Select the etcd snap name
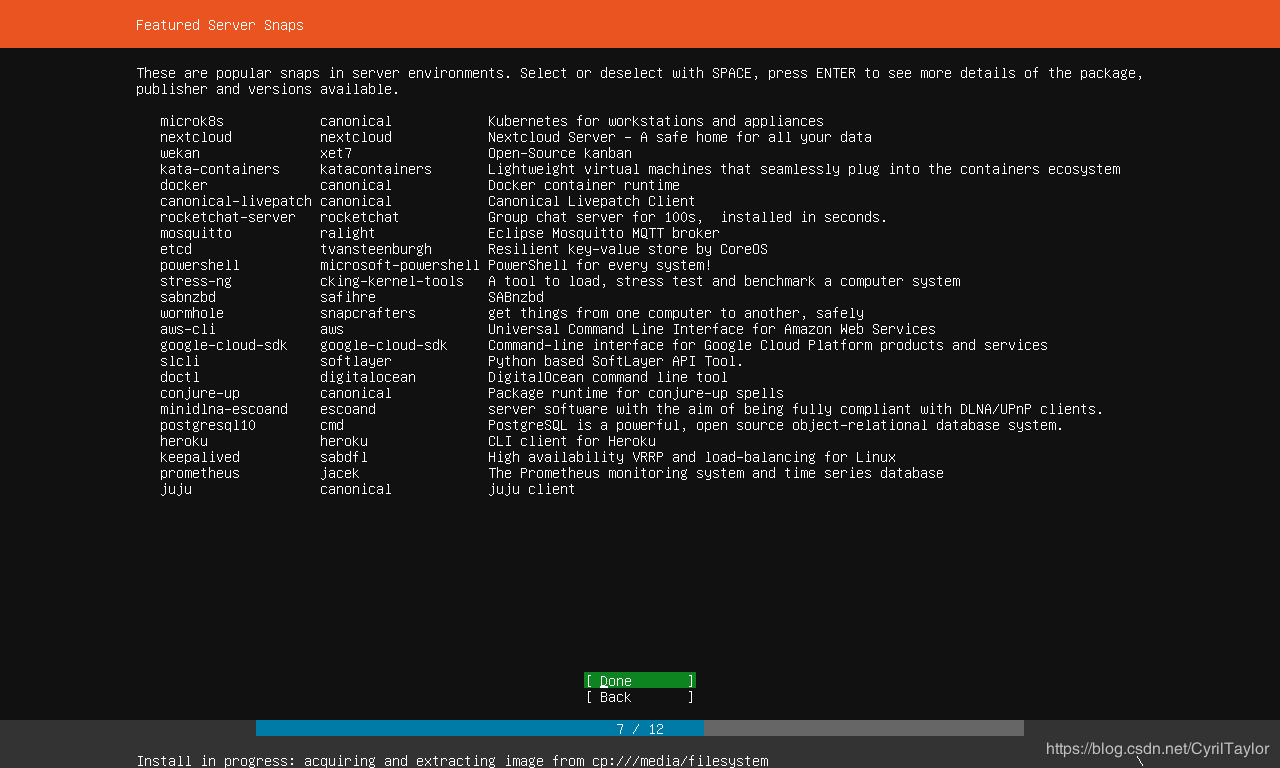The image size is (1280, 768). (176, 249)
